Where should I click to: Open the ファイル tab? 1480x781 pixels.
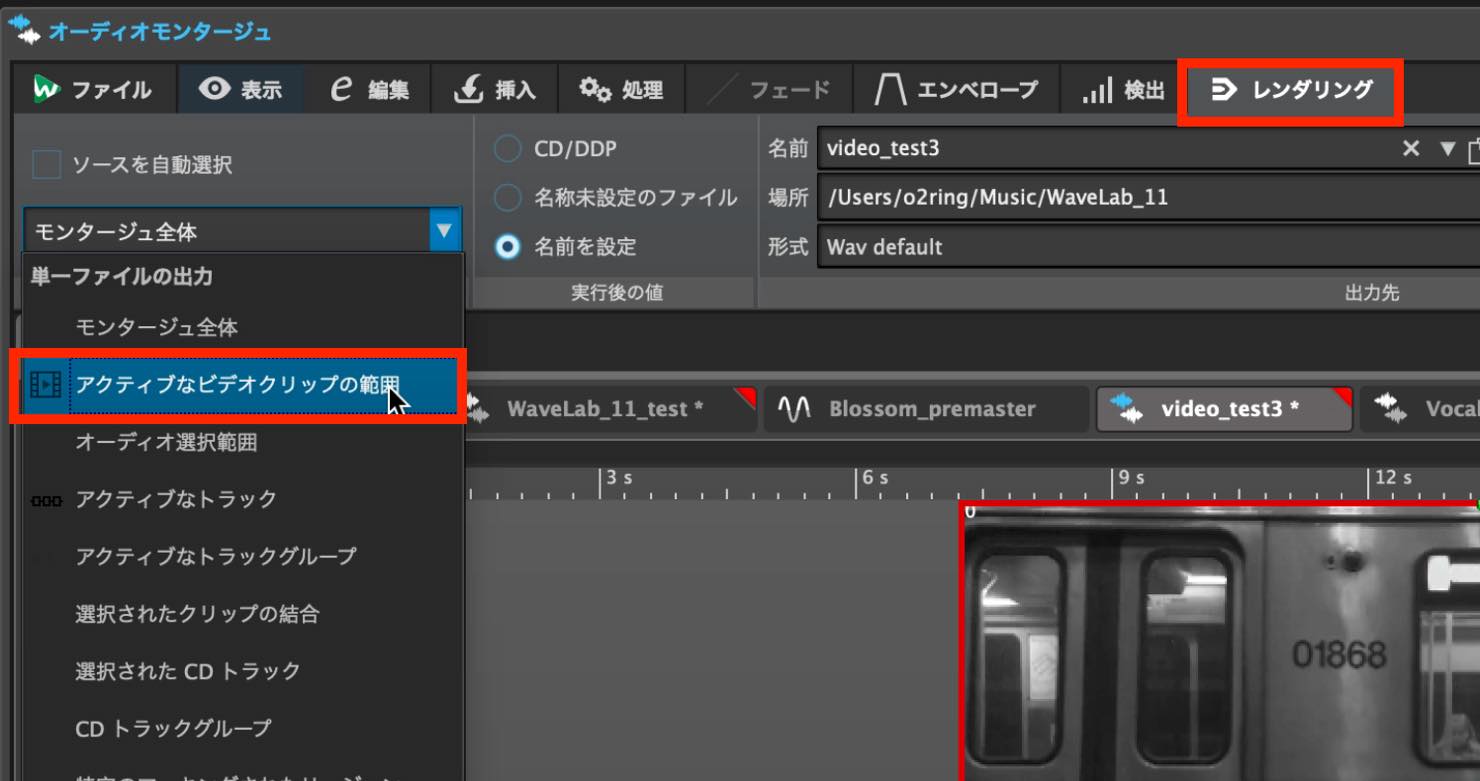coord(94,90)
